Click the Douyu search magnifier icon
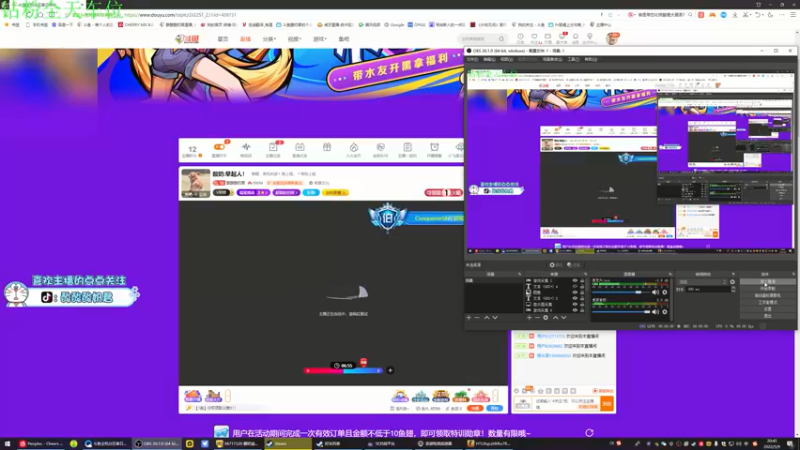The width and height of the screenshot is (800, 450). pyautogui.click(x=501, y=39)
